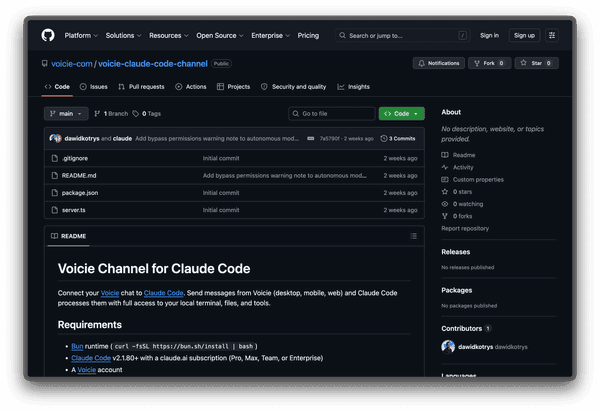View the 0 Tags link
Viewport: 600px width, 412px height.
pos(147,114)
